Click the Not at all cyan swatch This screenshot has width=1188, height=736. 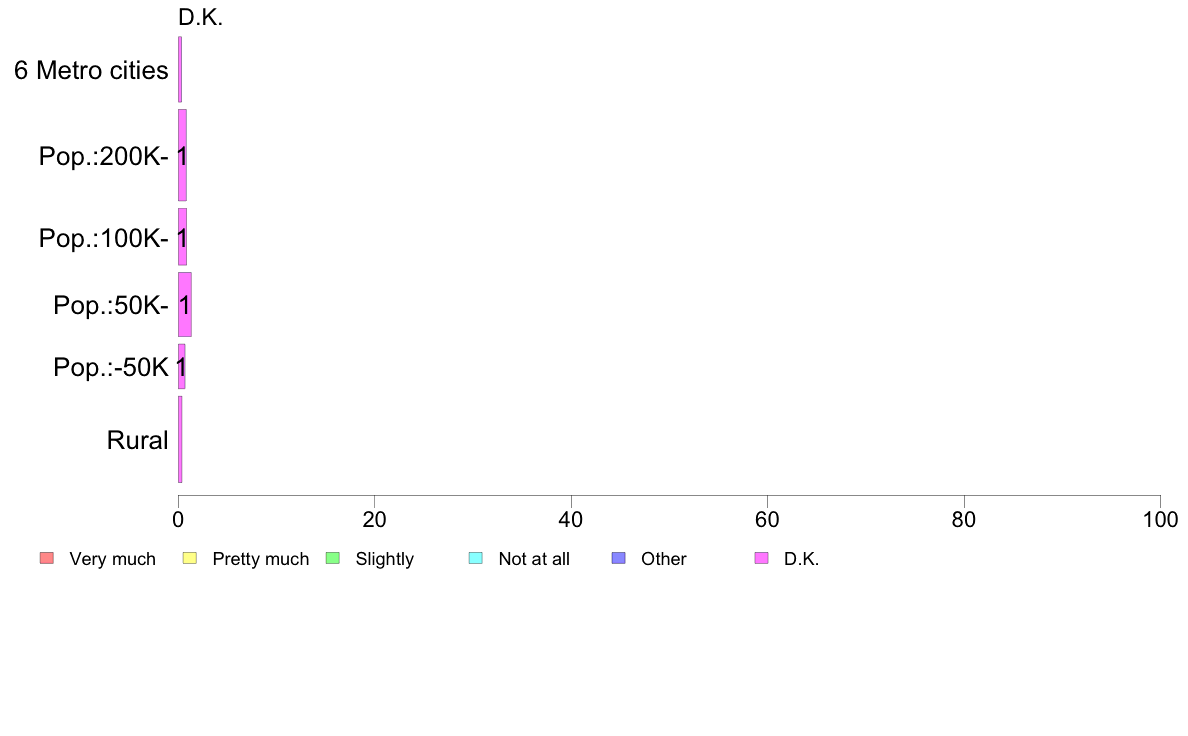click(476, 559)
